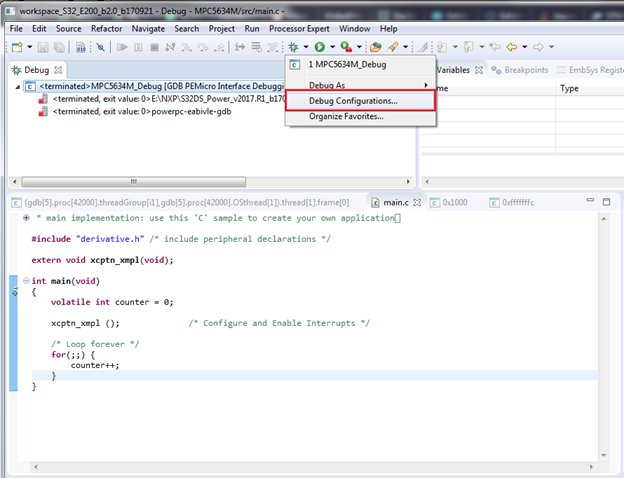Open the Run launch dropdown arrow
The height and width of the screenshot is (478, 624).
coord(332,47)
